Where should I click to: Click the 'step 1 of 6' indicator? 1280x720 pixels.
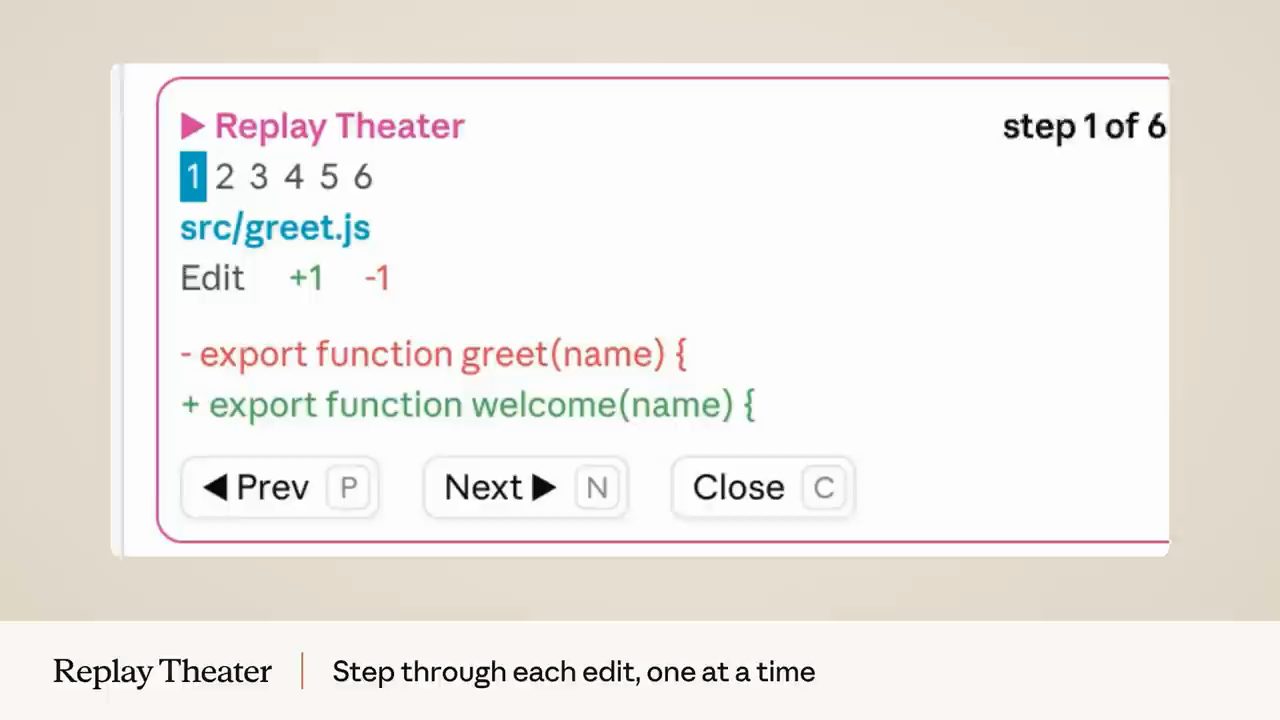click(x=1084, y=126)
